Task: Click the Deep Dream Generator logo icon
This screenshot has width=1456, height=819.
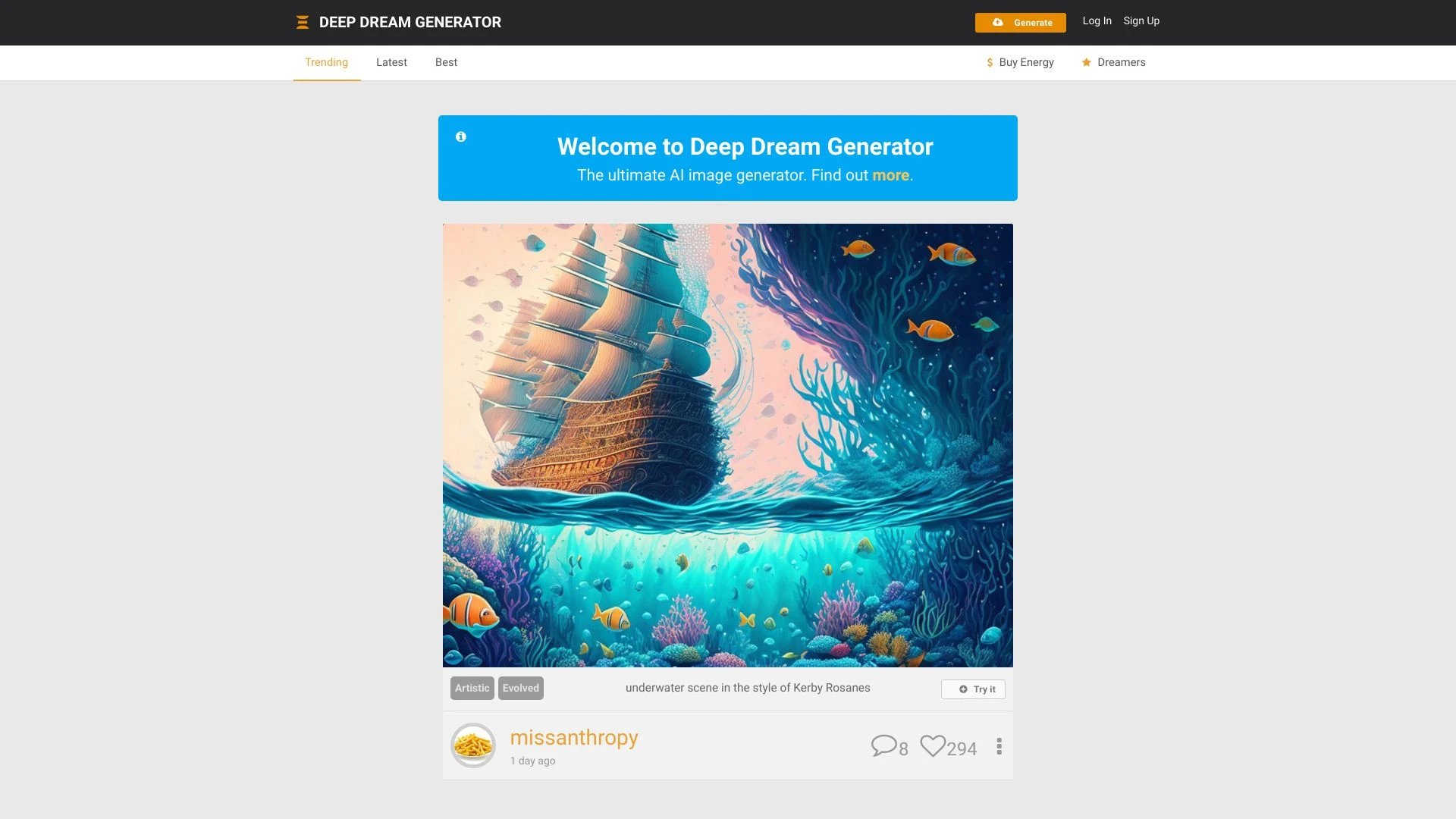Action: [x=302, y=22]
